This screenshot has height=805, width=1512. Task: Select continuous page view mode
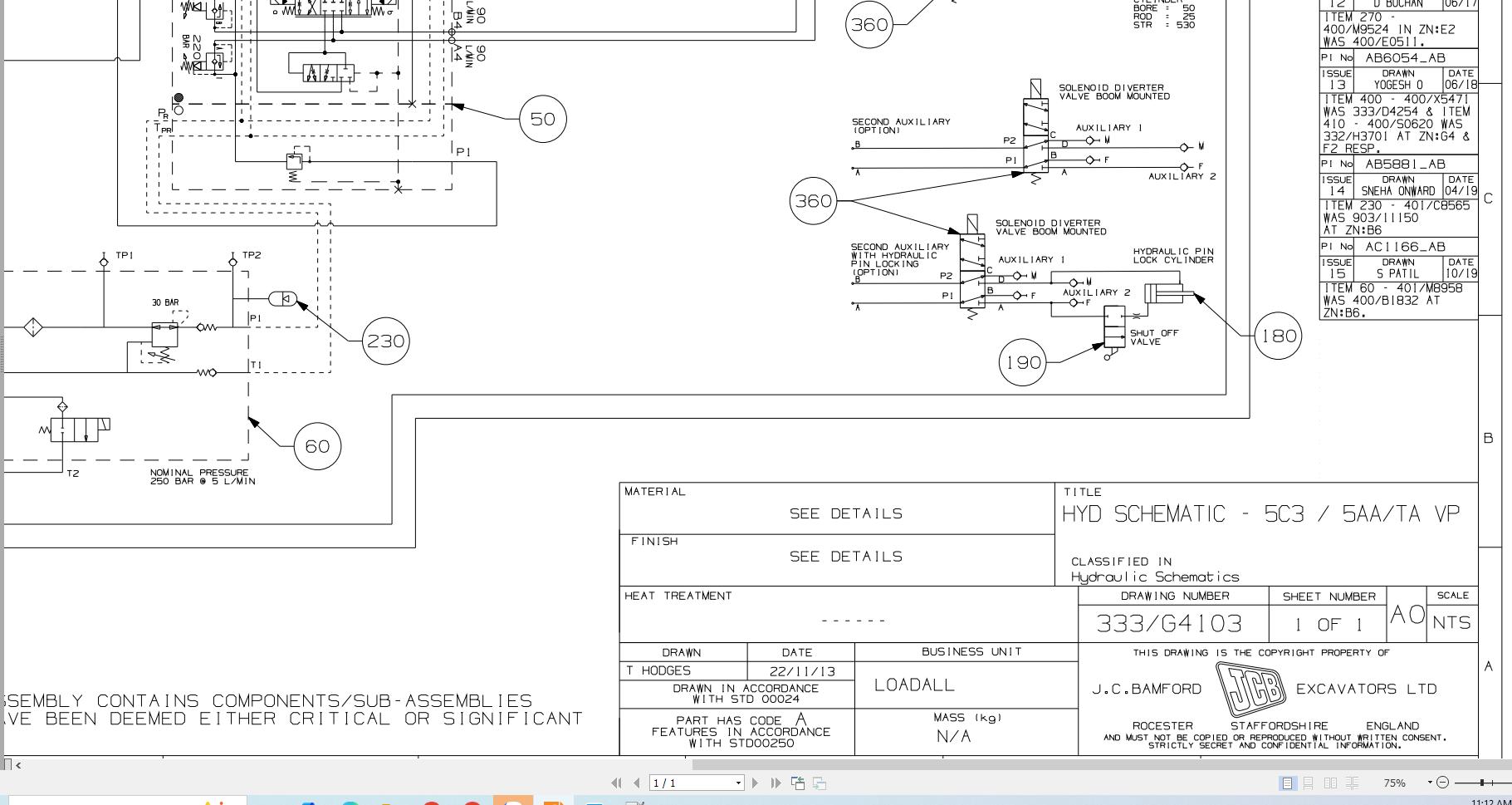click(1309, 783)
